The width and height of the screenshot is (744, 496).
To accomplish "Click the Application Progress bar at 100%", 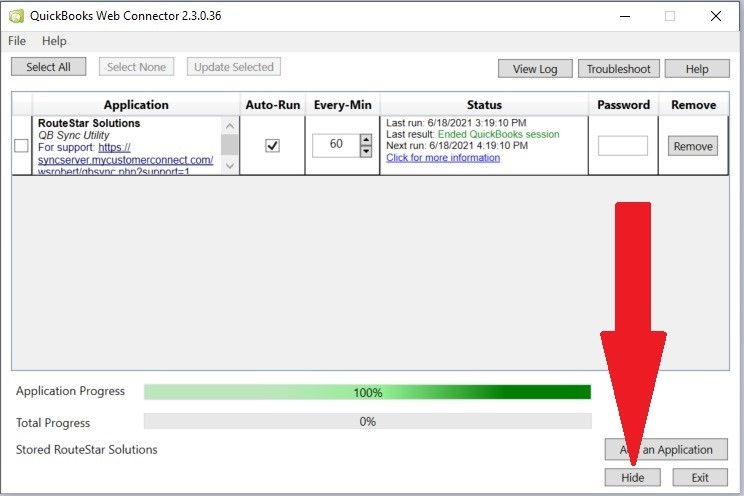I will [368, 392].
